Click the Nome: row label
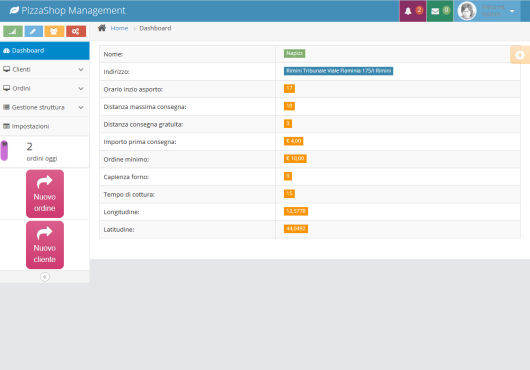This screenshot has height=370, width=530. click(113, 54)
